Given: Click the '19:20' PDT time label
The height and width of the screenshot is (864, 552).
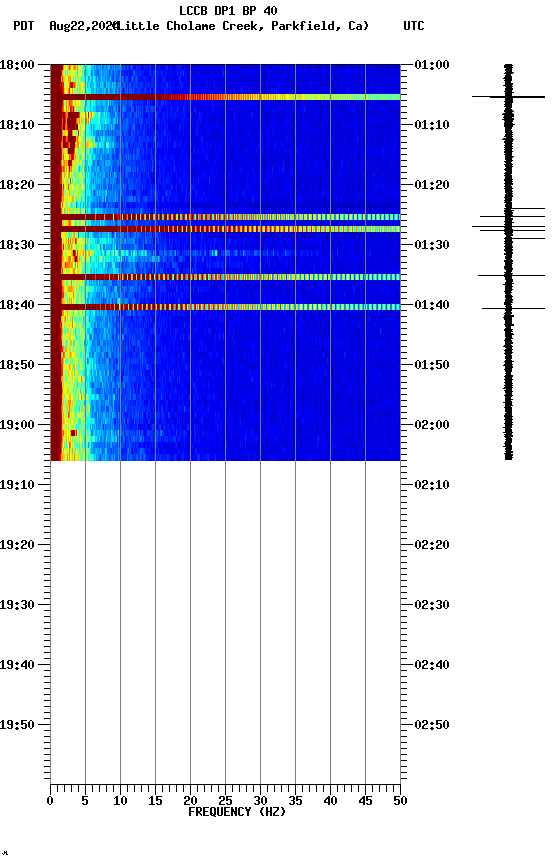Looking at the screenshot, I should click(17, 545).
